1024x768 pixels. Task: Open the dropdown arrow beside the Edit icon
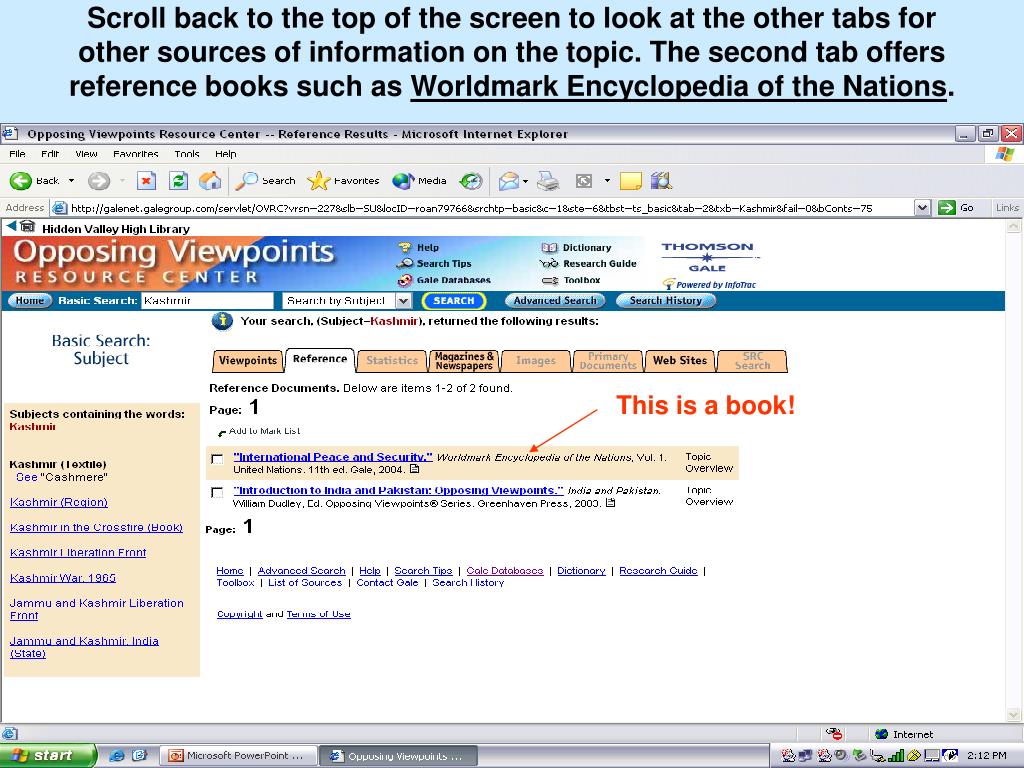click(607, 181)
